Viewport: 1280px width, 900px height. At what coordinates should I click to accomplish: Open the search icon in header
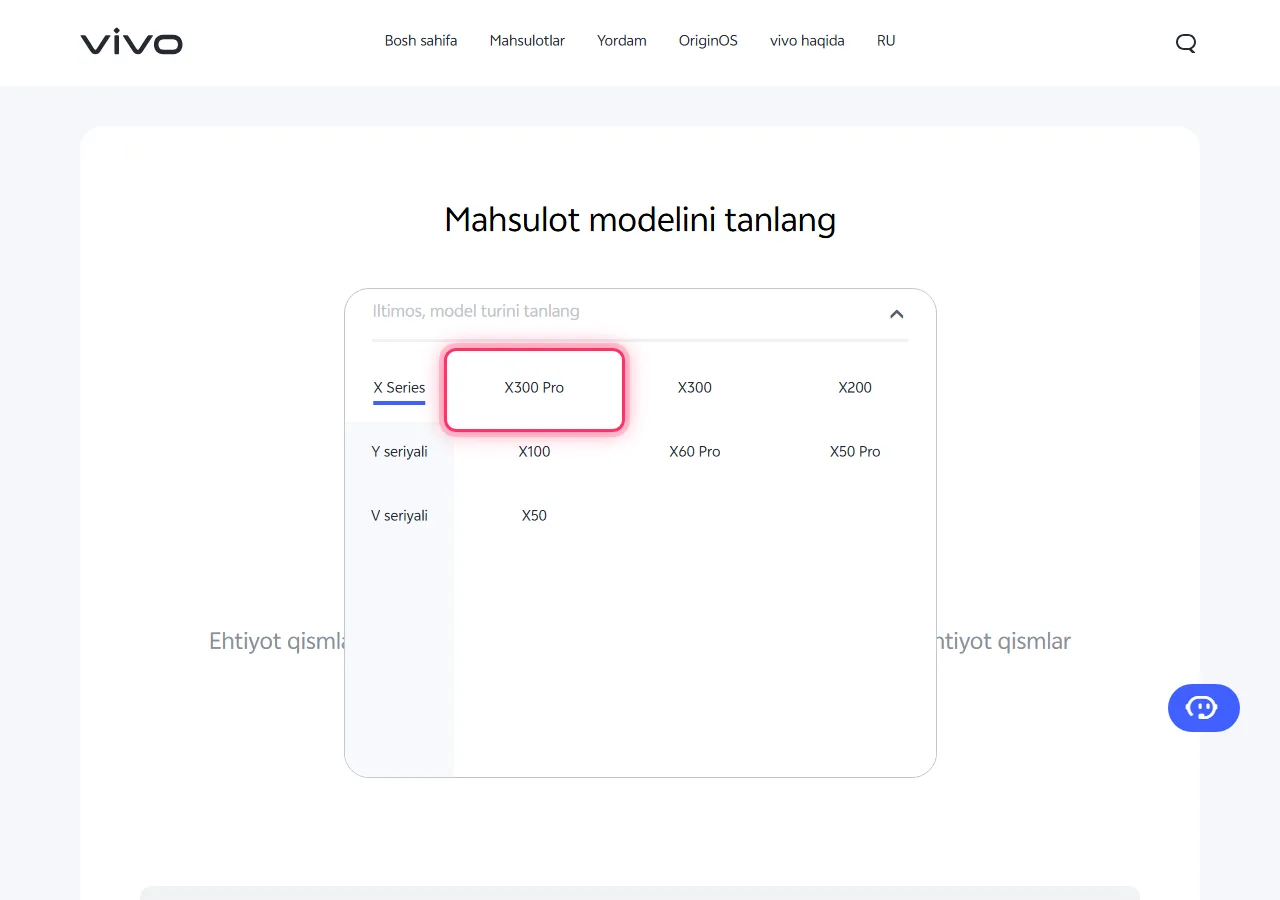tap(1186, 42)
